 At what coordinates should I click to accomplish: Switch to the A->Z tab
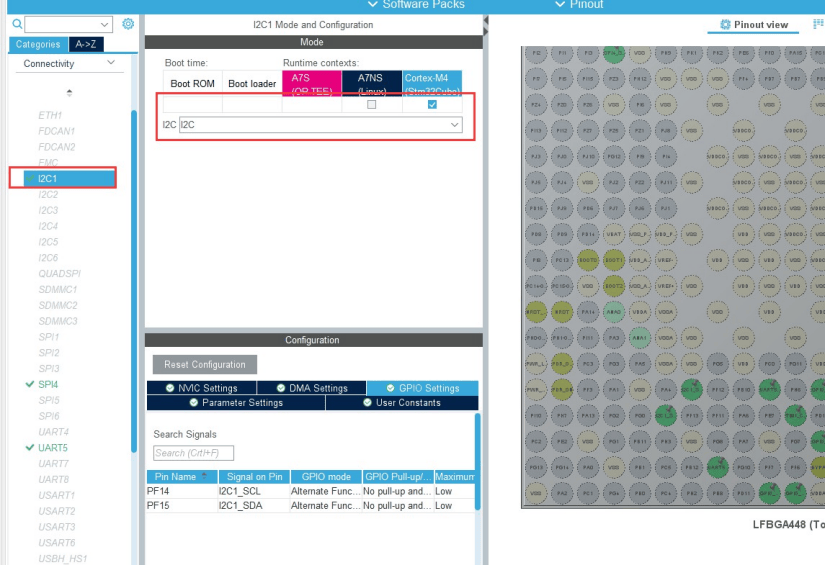coord(86,44)
